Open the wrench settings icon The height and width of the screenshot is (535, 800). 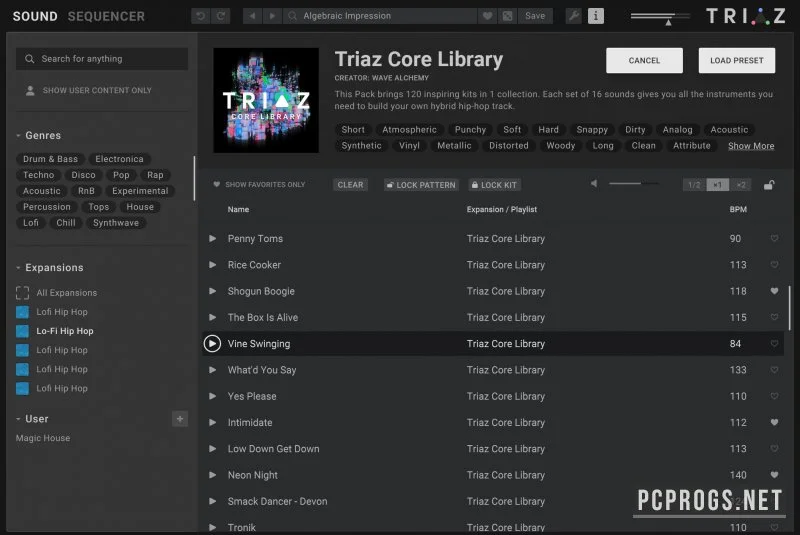[574, 16]
